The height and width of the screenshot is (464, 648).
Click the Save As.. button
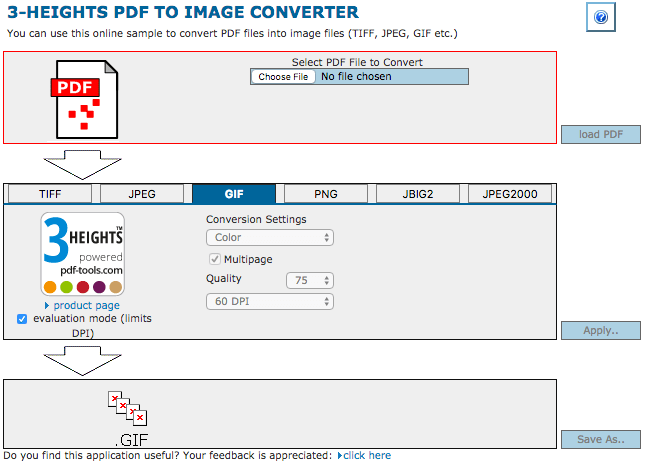coord(601,439)
